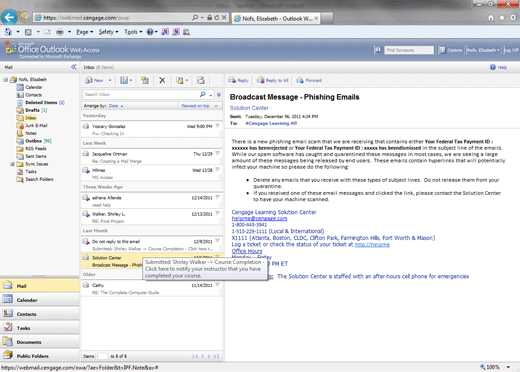Click the help question mark icon in command bar

point(150,32)
